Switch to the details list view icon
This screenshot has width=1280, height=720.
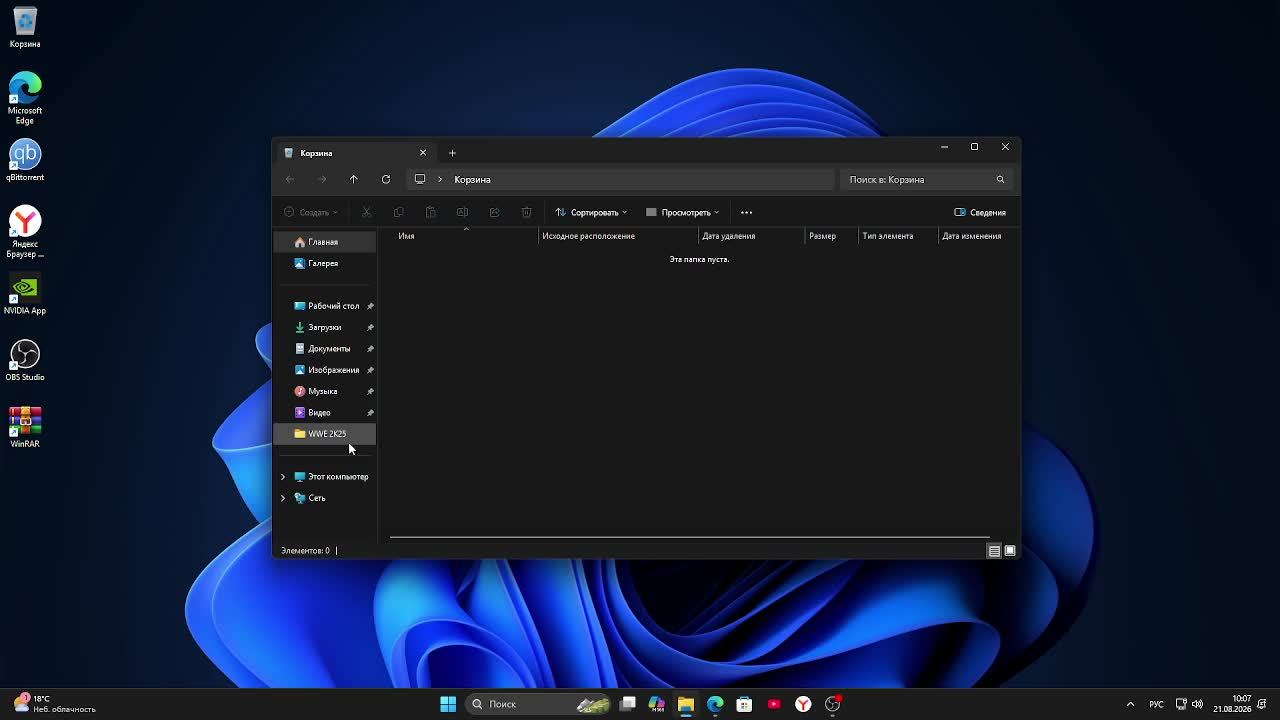click(994, 551)
